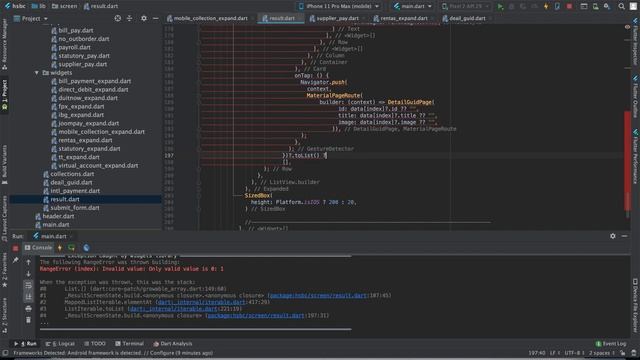Collapse all icon in Project panel header
Image resolution: width=640 pixels, height=360 pixels.
129,18
